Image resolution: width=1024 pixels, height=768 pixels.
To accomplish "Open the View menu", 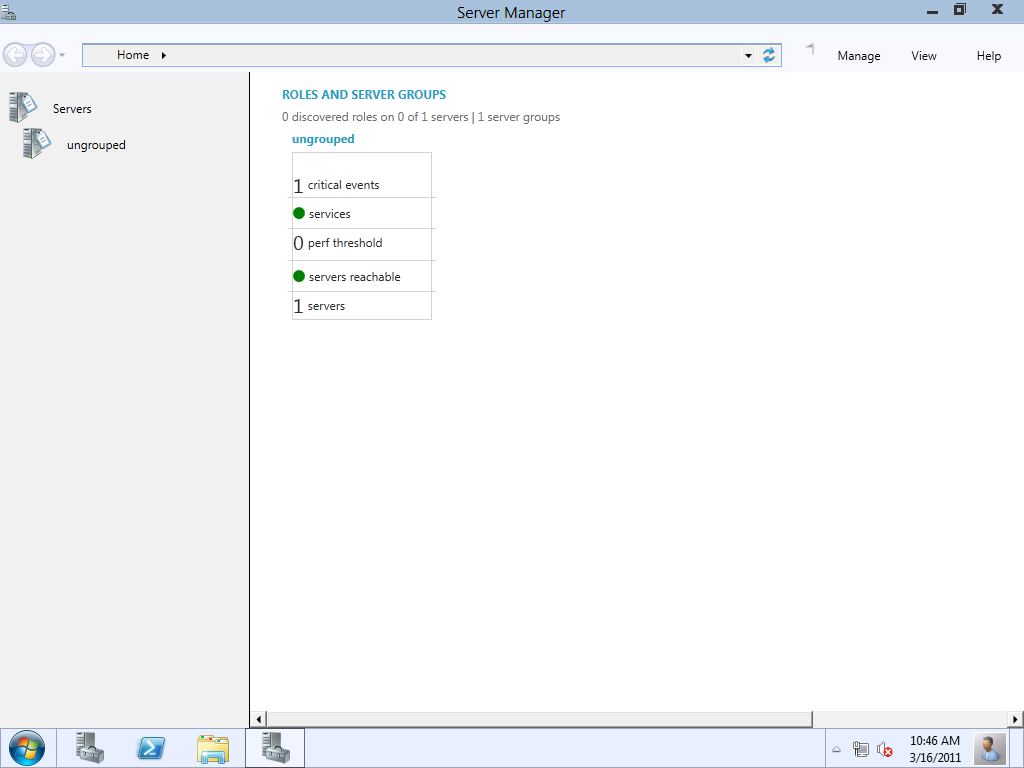I will point(924,56).
